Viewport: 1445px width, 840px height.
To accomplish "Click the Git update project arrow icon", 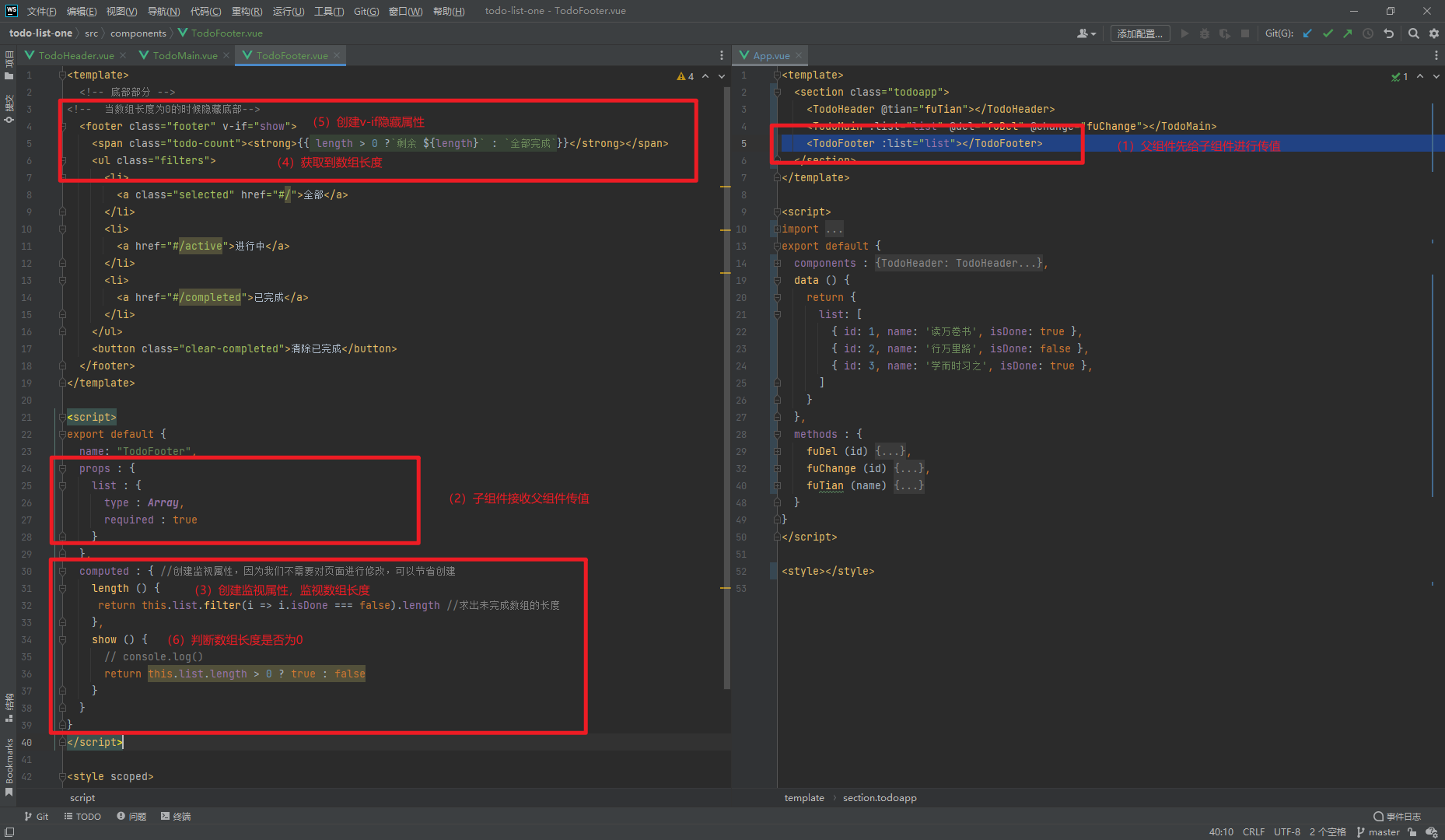I will (x=1307, y=33).
